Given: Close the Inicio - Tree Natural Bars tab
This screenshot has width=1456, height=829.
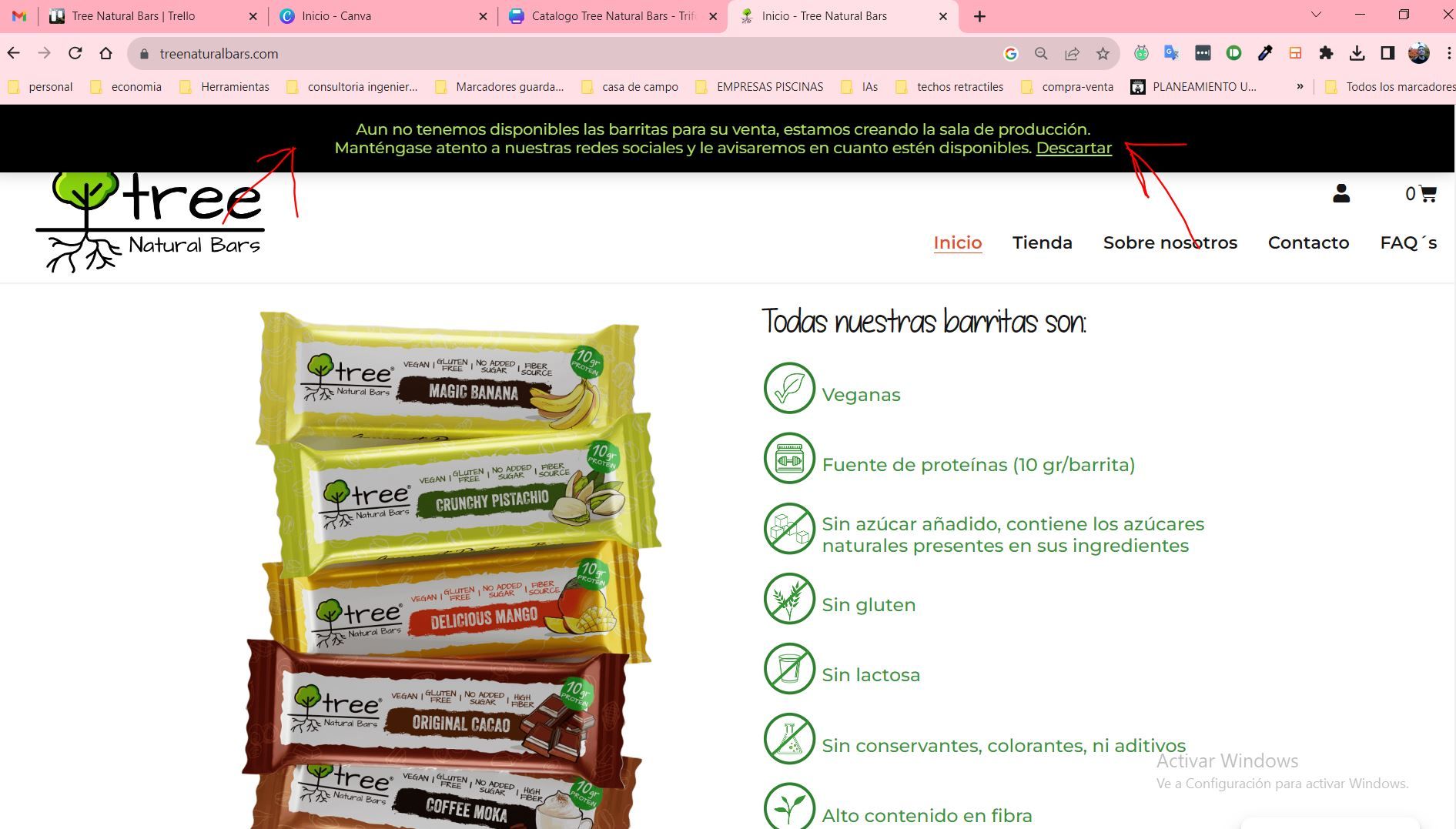Looking at the screenshot, I should click(x=943, y=16).
